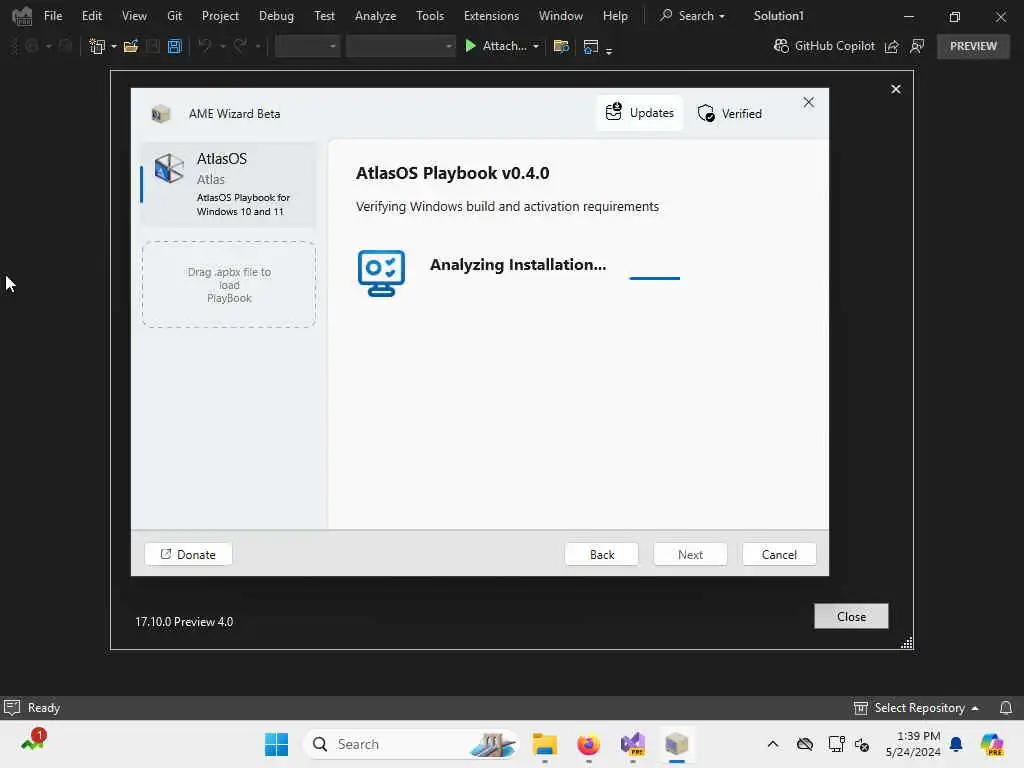Expand the New Project dropdown arrow
Viewport: 1024px width, 768px height.
click(114, 46)
